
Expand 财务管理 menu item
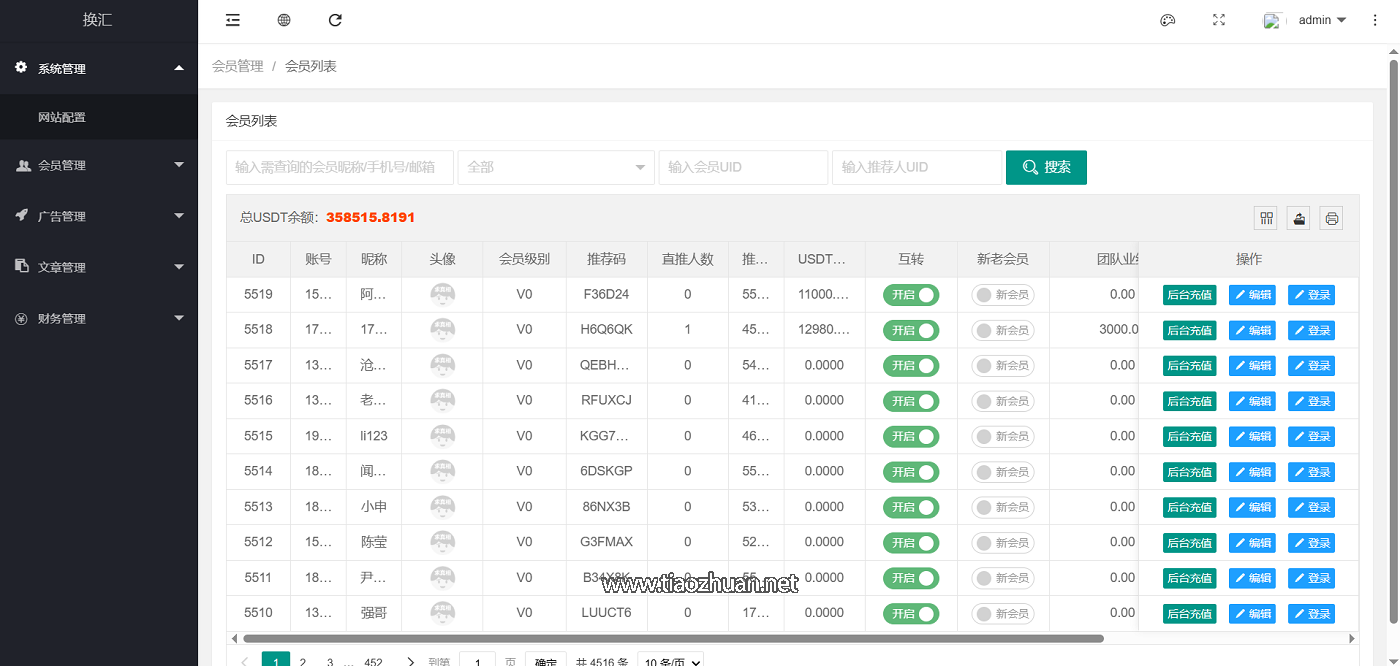click(98, 319)
